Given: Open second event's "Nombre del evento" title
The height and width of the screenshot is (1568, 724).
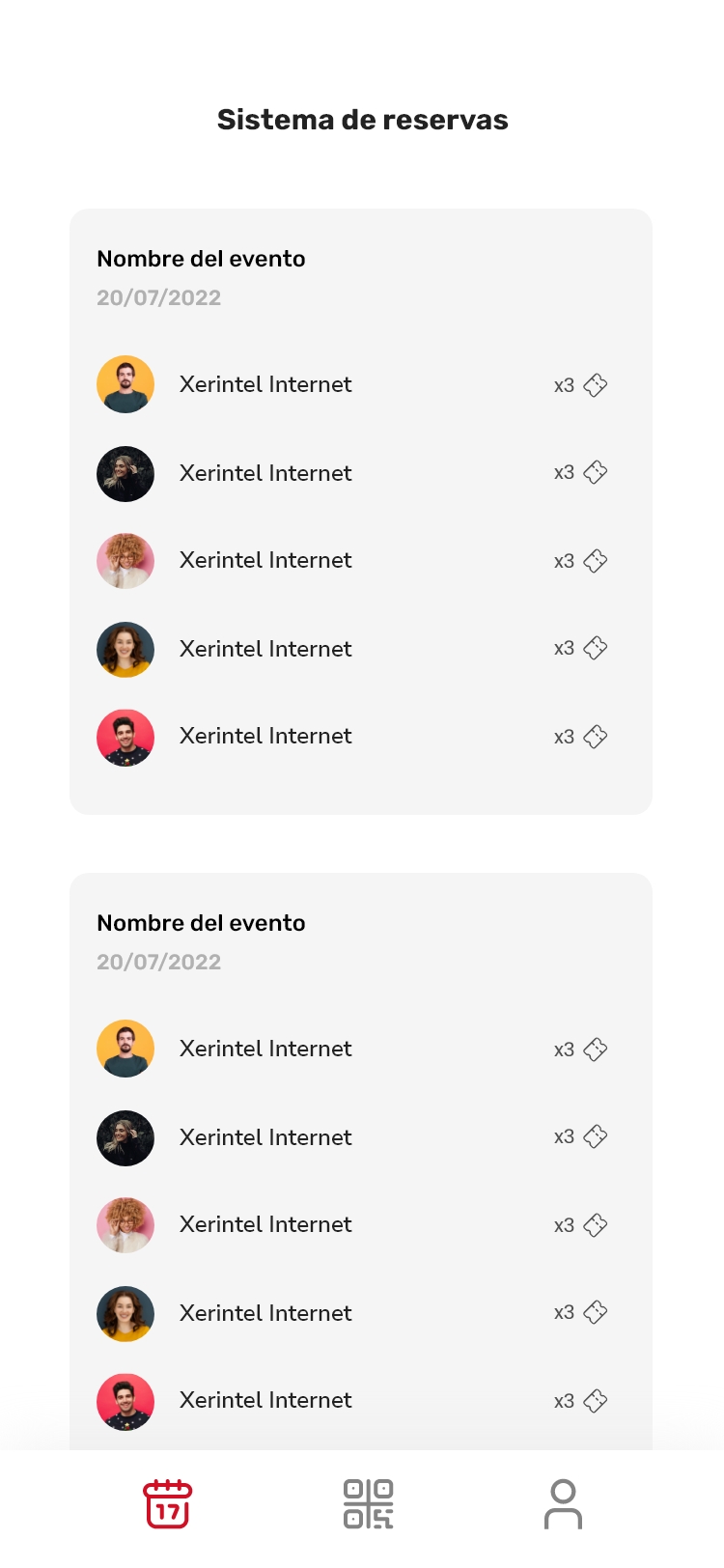Looking at the screenshot, I should click(201, 923).
